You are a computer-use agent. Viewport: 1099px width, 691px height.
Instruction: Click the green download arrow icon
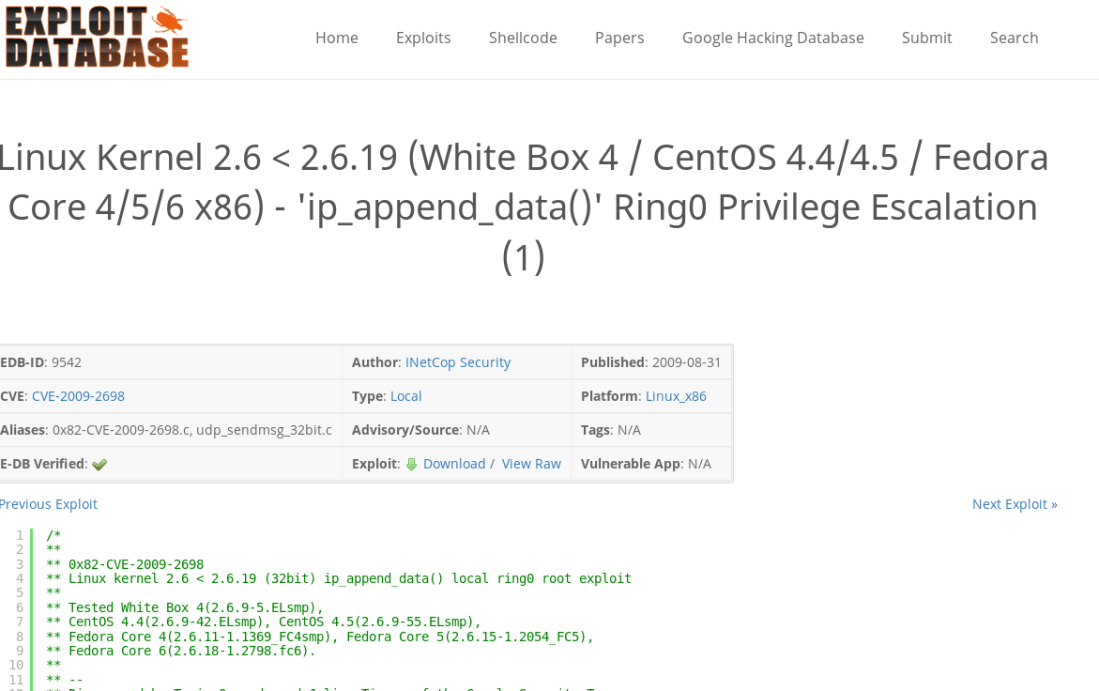[x=411, y=464]
